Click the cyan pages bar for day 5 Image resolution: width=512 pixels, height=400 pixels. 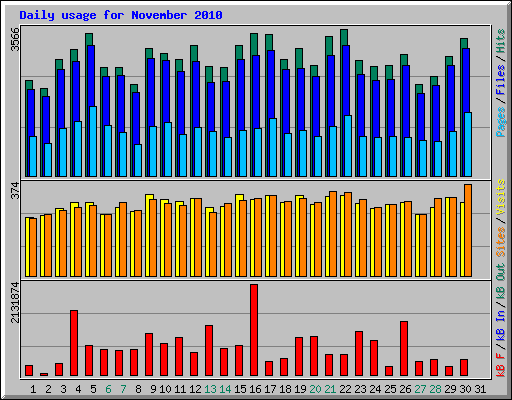click(x=93, y=141)
